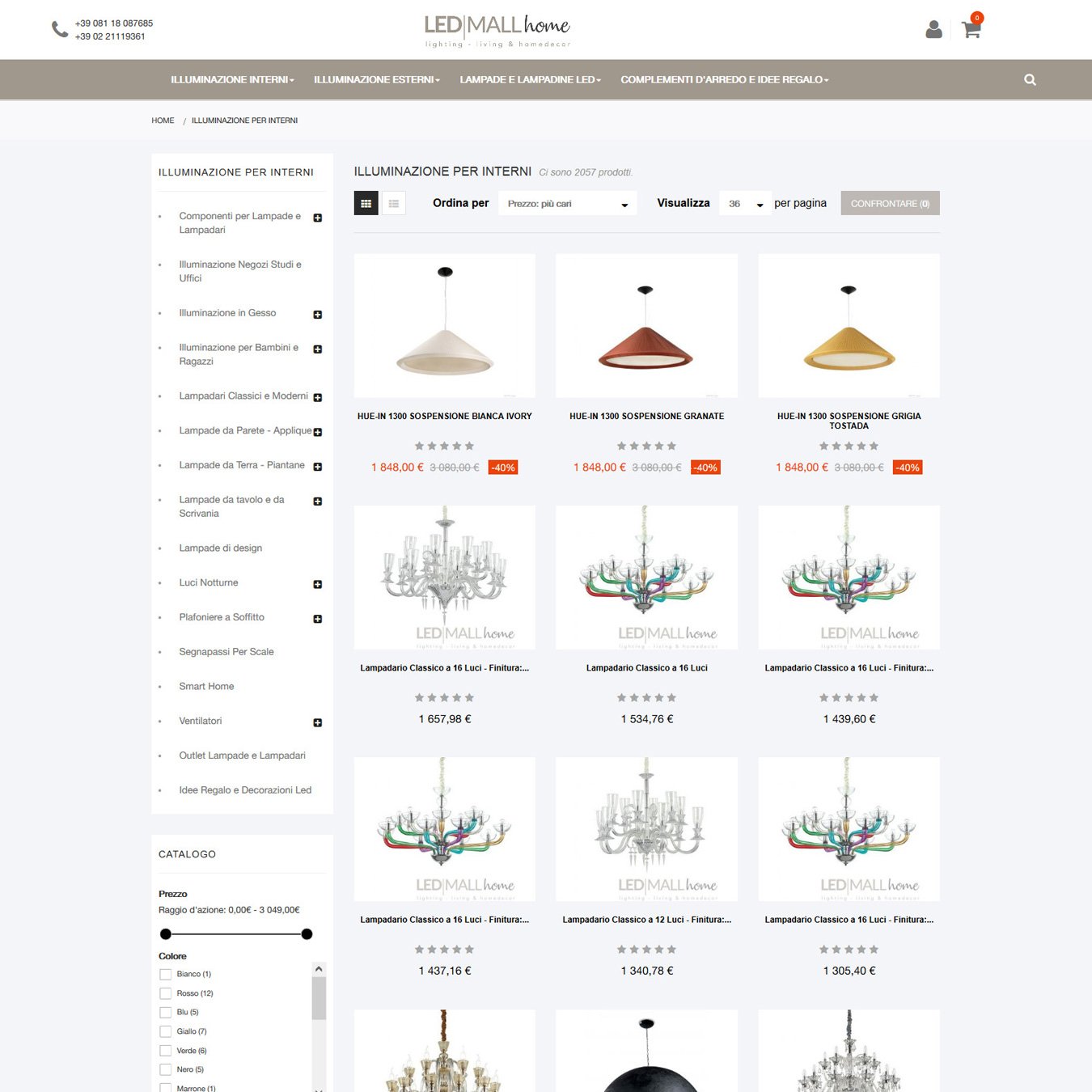Click price 1 305,40 €
This screenshot has width=1092, height=1092.
[849, 971]
